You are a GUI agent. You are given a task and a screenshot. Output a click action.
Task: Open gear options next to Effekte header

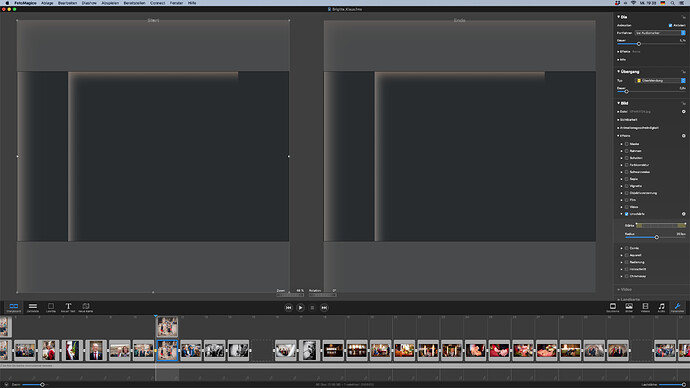pos(683,136)
